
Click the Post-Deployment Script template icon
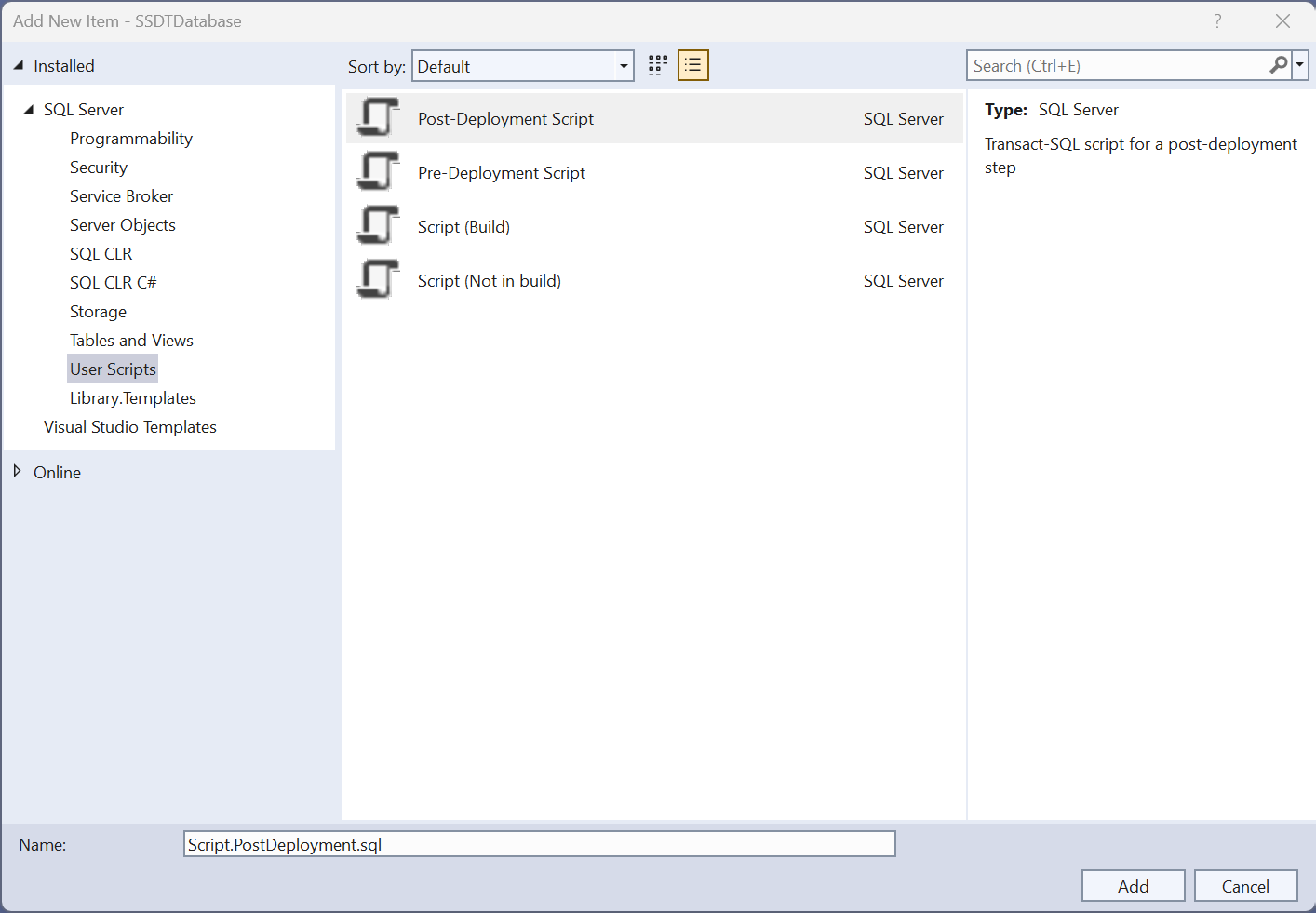[x=376, y=118]
